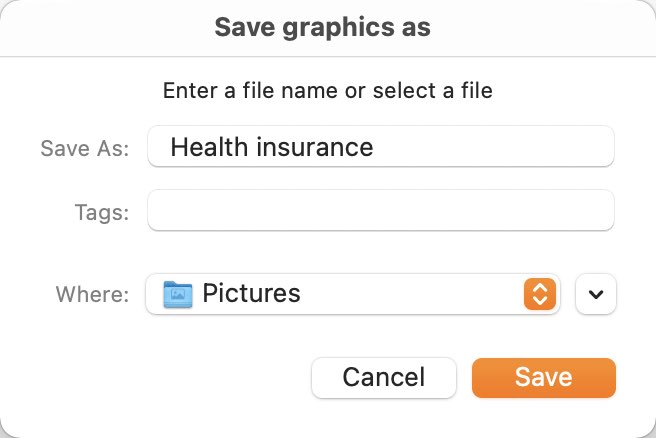Select the Pictures destination text
The image size is (656, 438).
[251, 293]
